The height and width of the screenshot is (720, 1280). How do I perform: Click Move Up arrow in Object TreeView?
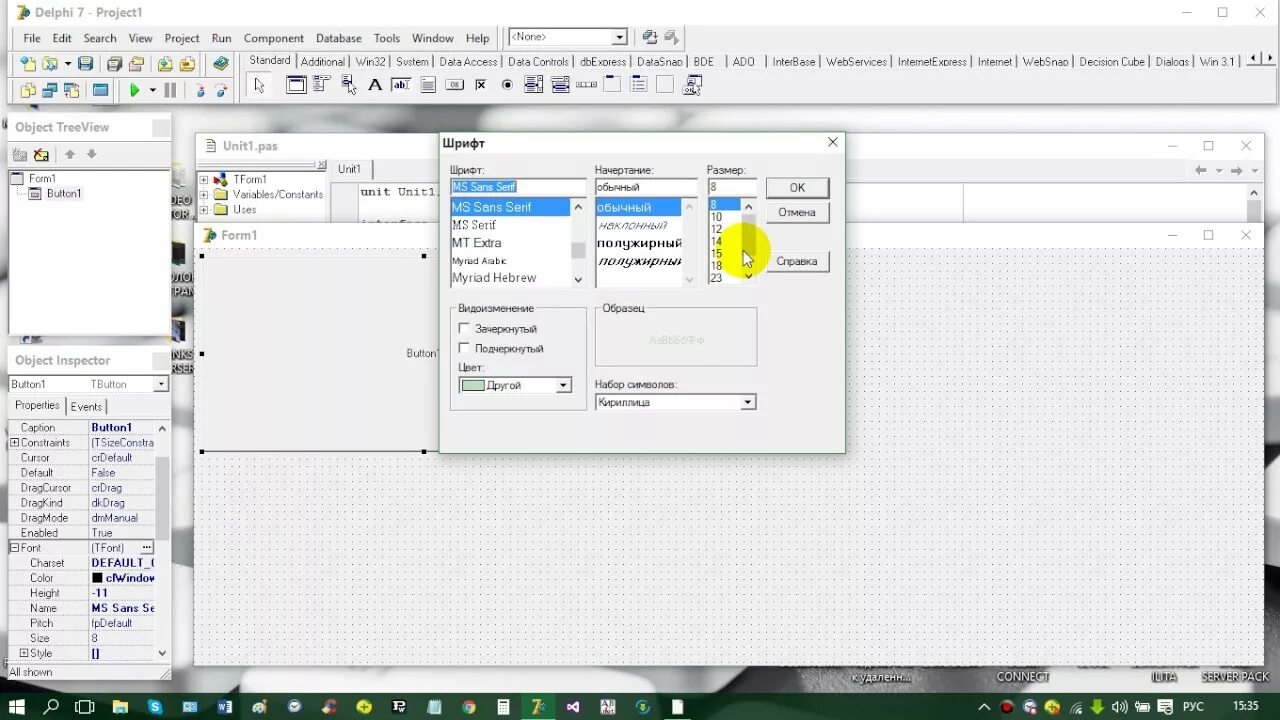(70, 155)
